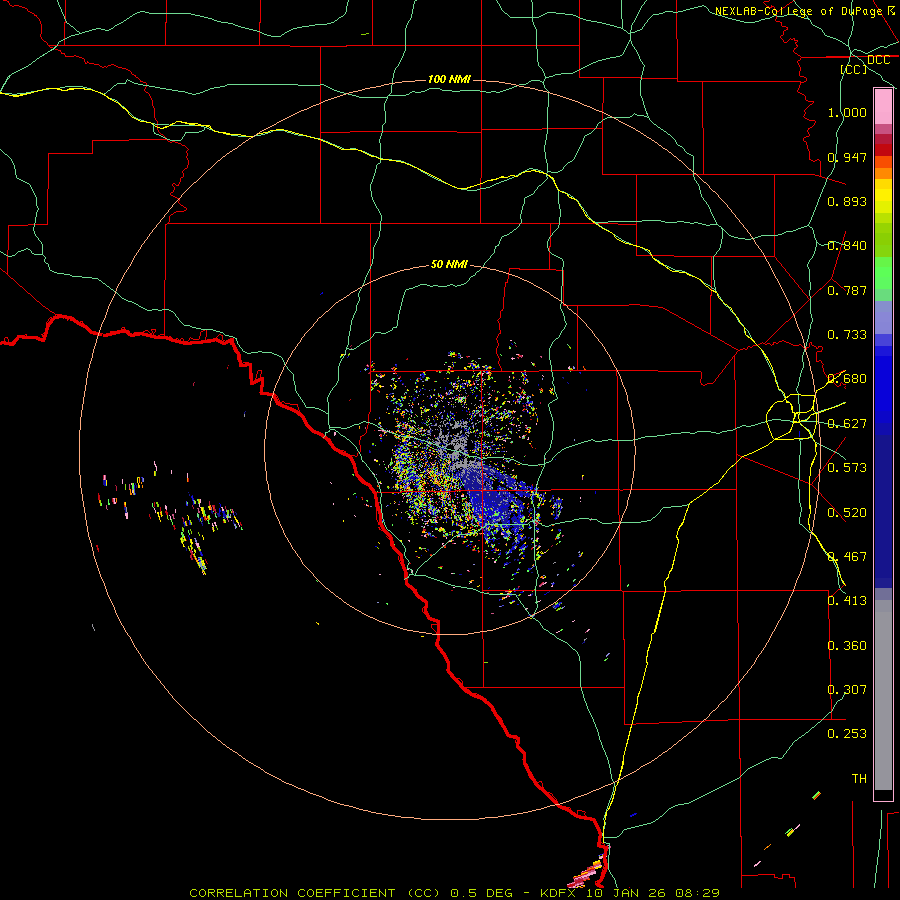This screenshot has width=900, height=900.
Task: Click the 0.413 scale value
Action: point(847,601)
